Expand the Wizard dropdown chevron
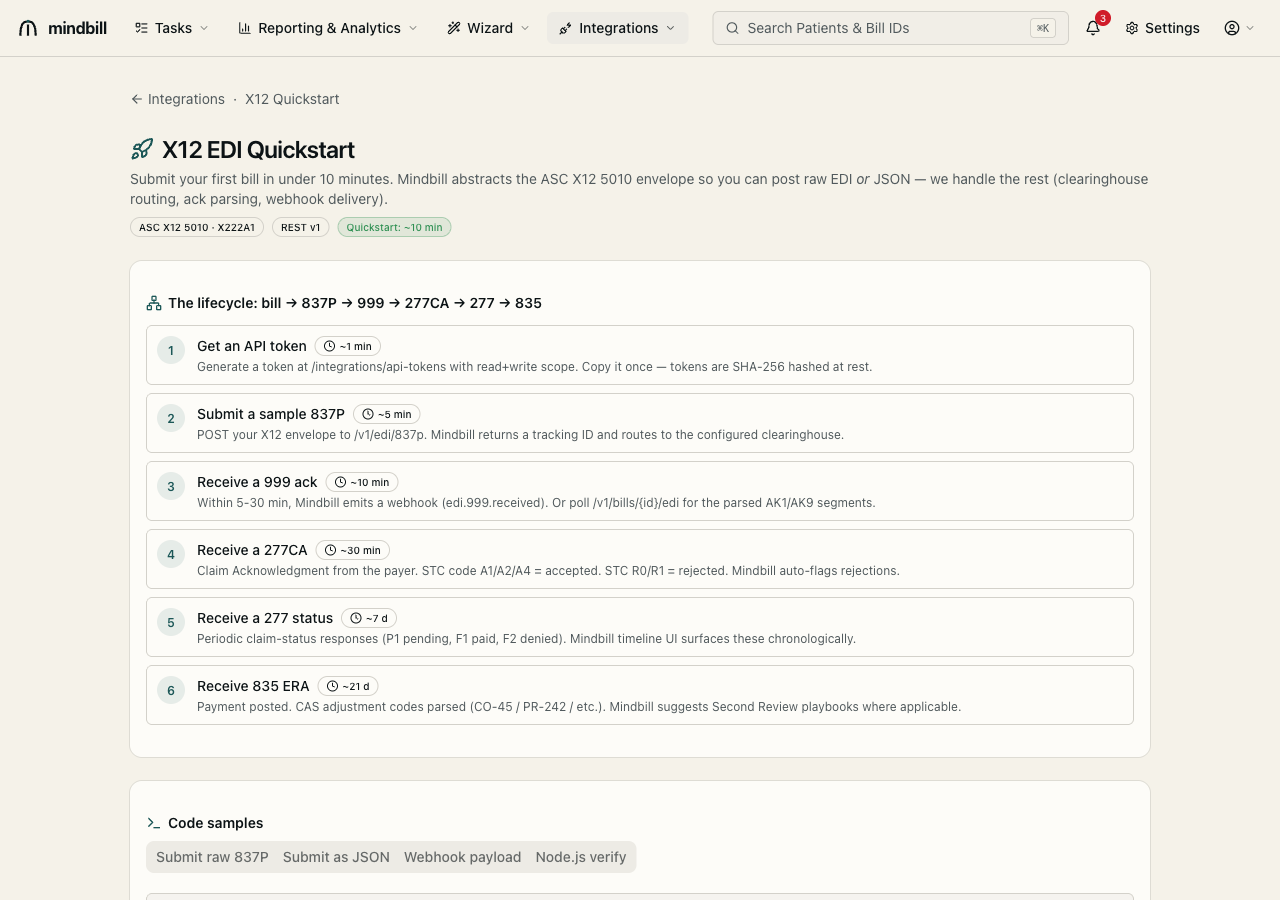The width and height of the screenshot is (1280, 900). [x=525, y=28]
